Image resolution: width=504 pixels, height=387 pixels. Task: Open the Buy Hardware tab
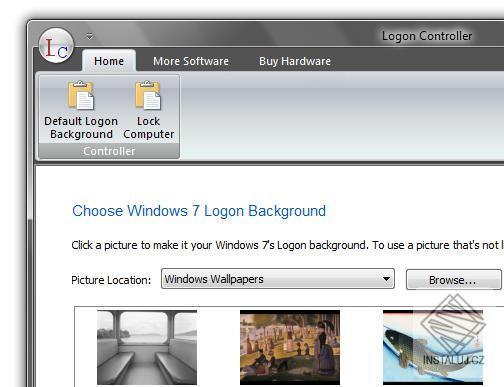coord(295,61)
